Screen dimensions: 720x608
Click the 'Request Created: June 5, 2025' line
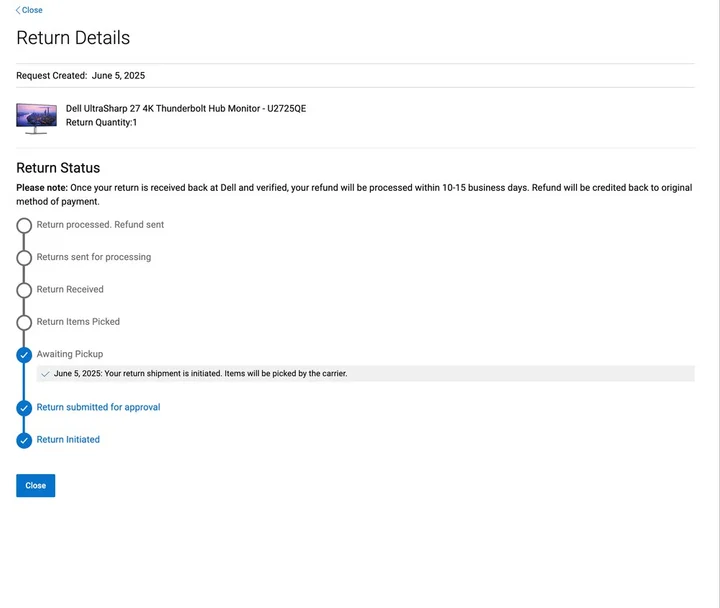pos(80,76)
